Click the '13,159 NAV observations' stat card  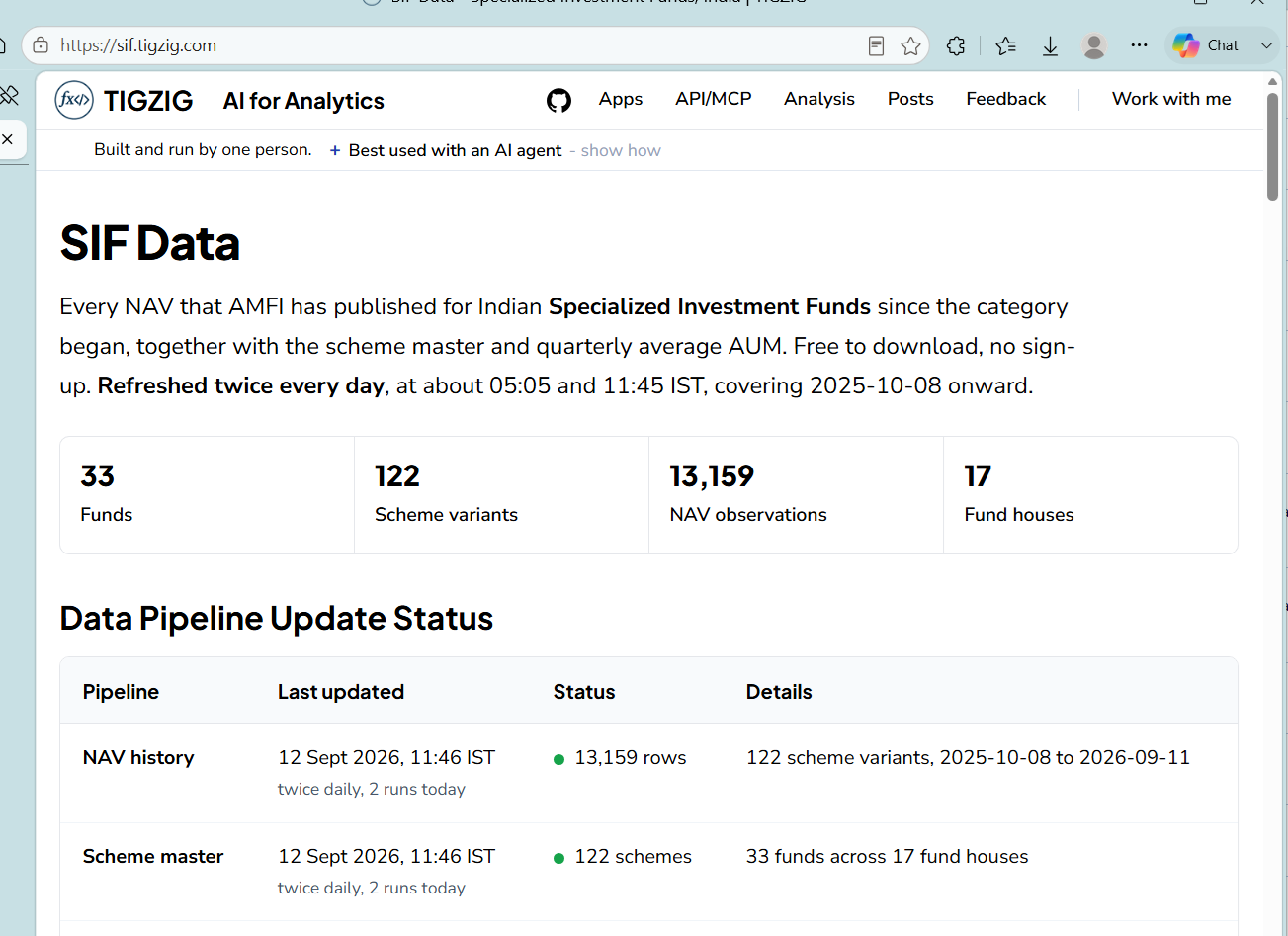point(796,495)
